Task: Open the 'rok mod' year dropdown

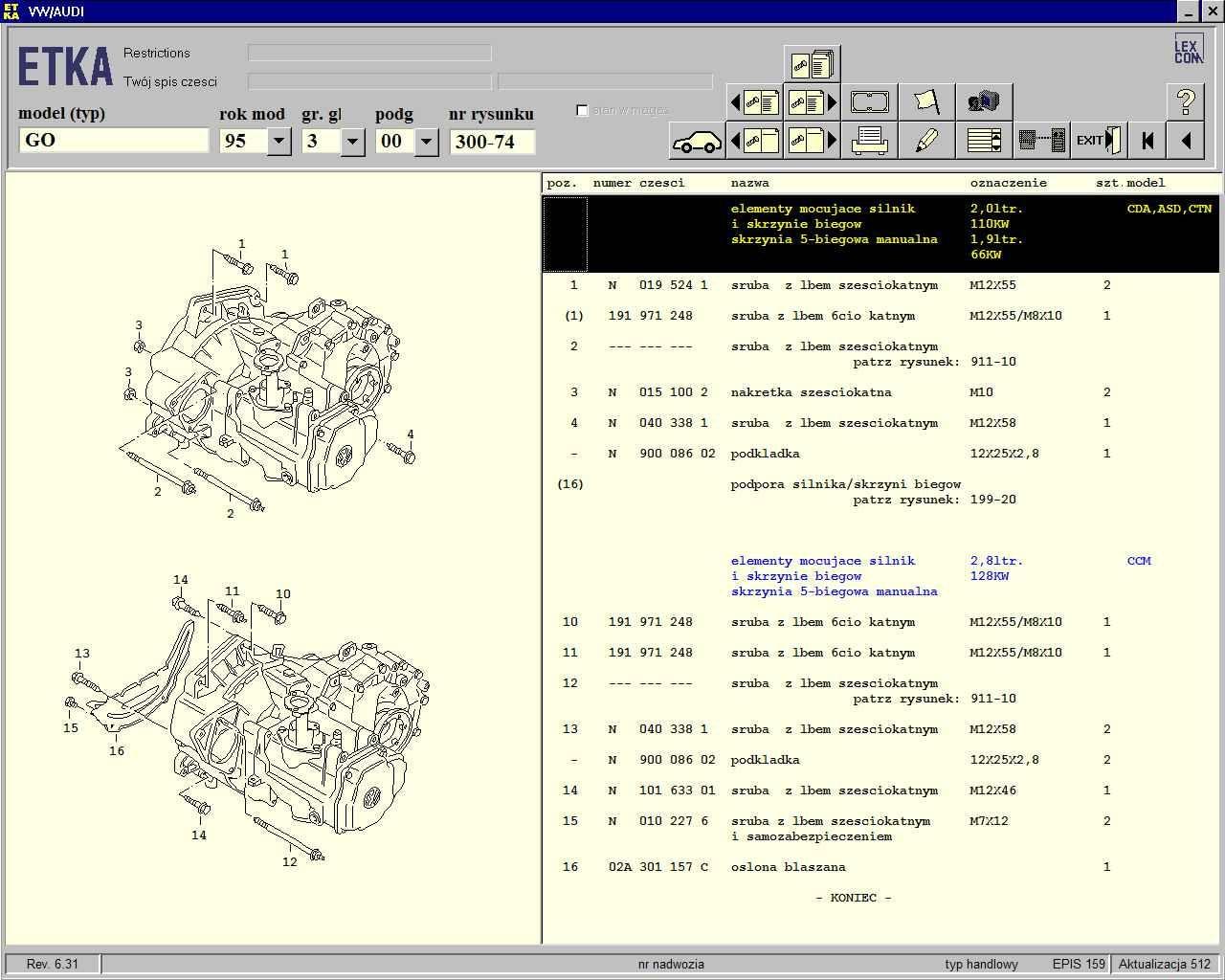Action: [x=278, y=142]
